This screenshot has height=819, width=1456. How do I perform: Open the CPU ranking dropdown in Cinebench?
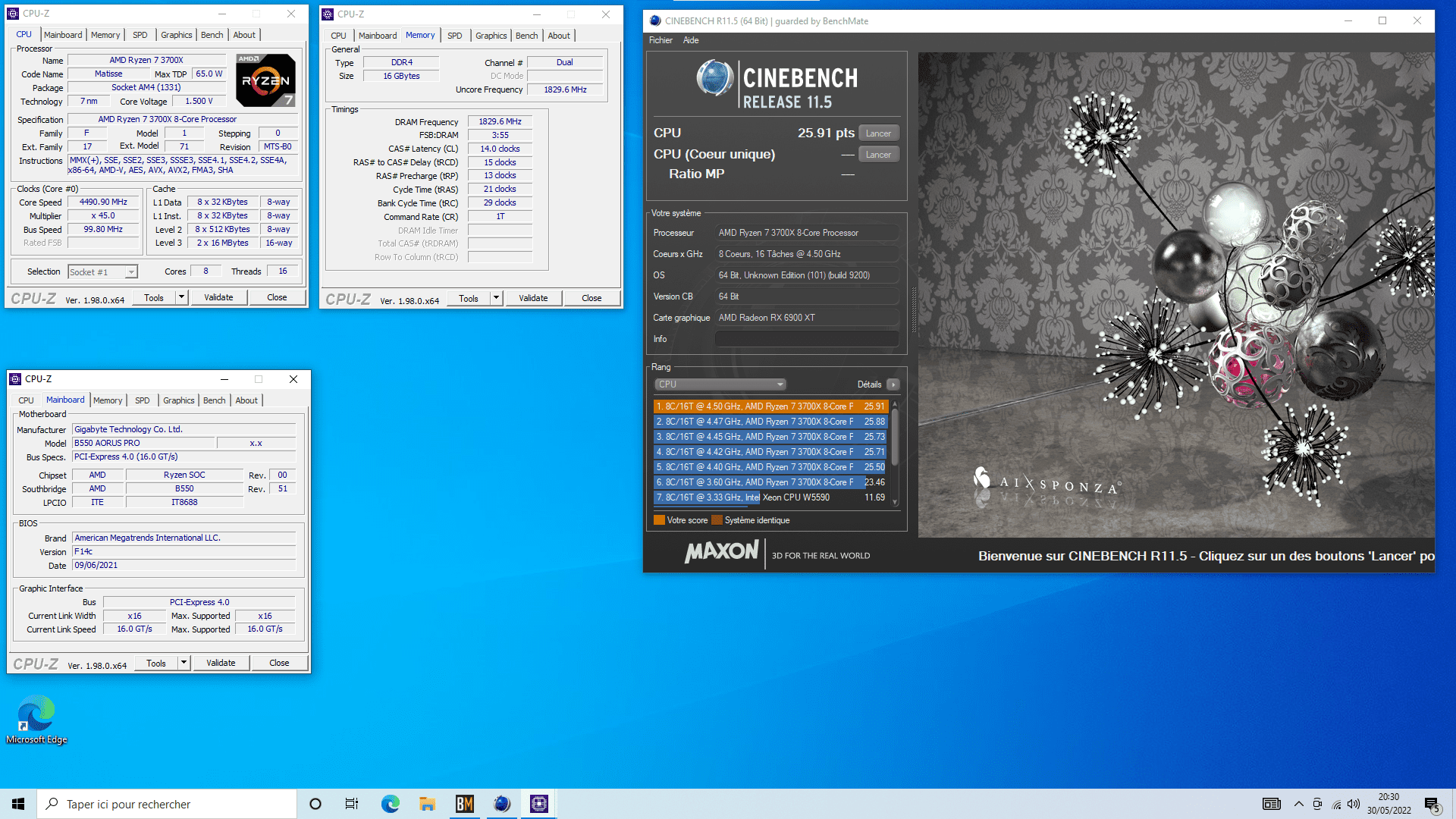pyautogui.click(x=720, y=384)
